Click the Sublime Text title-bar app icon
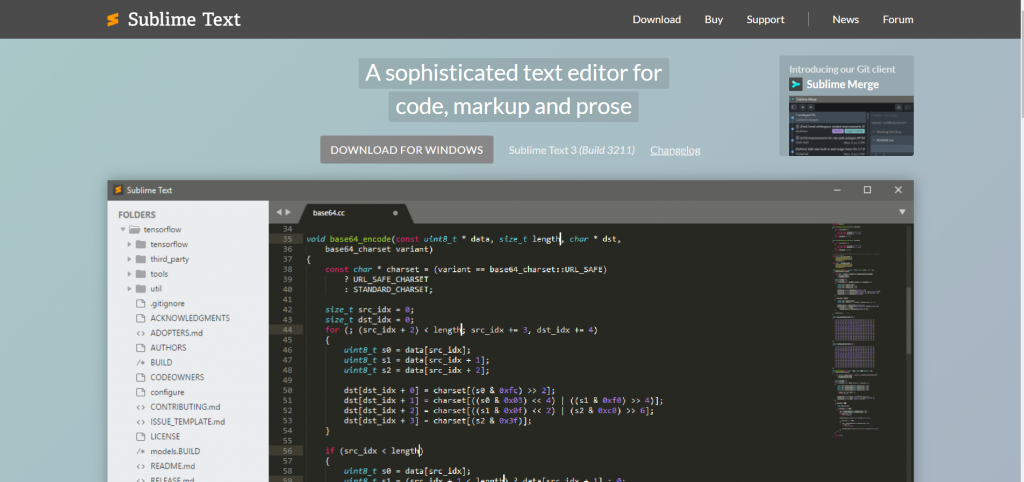 tap(118, 190)
